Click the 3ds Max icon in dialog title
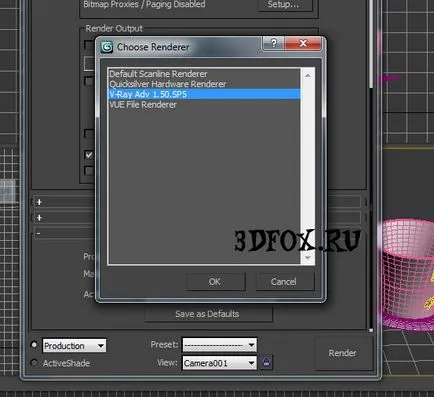The image size is (434, 397). (x=107, y=47)
